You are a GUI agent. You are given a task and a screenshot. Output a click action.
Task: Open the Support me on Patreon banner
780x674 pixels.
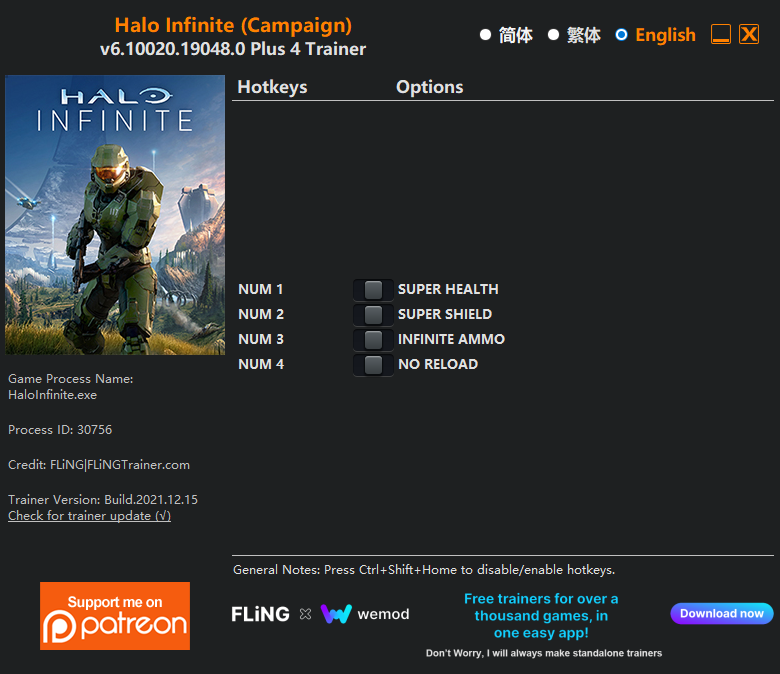[115, 616]
